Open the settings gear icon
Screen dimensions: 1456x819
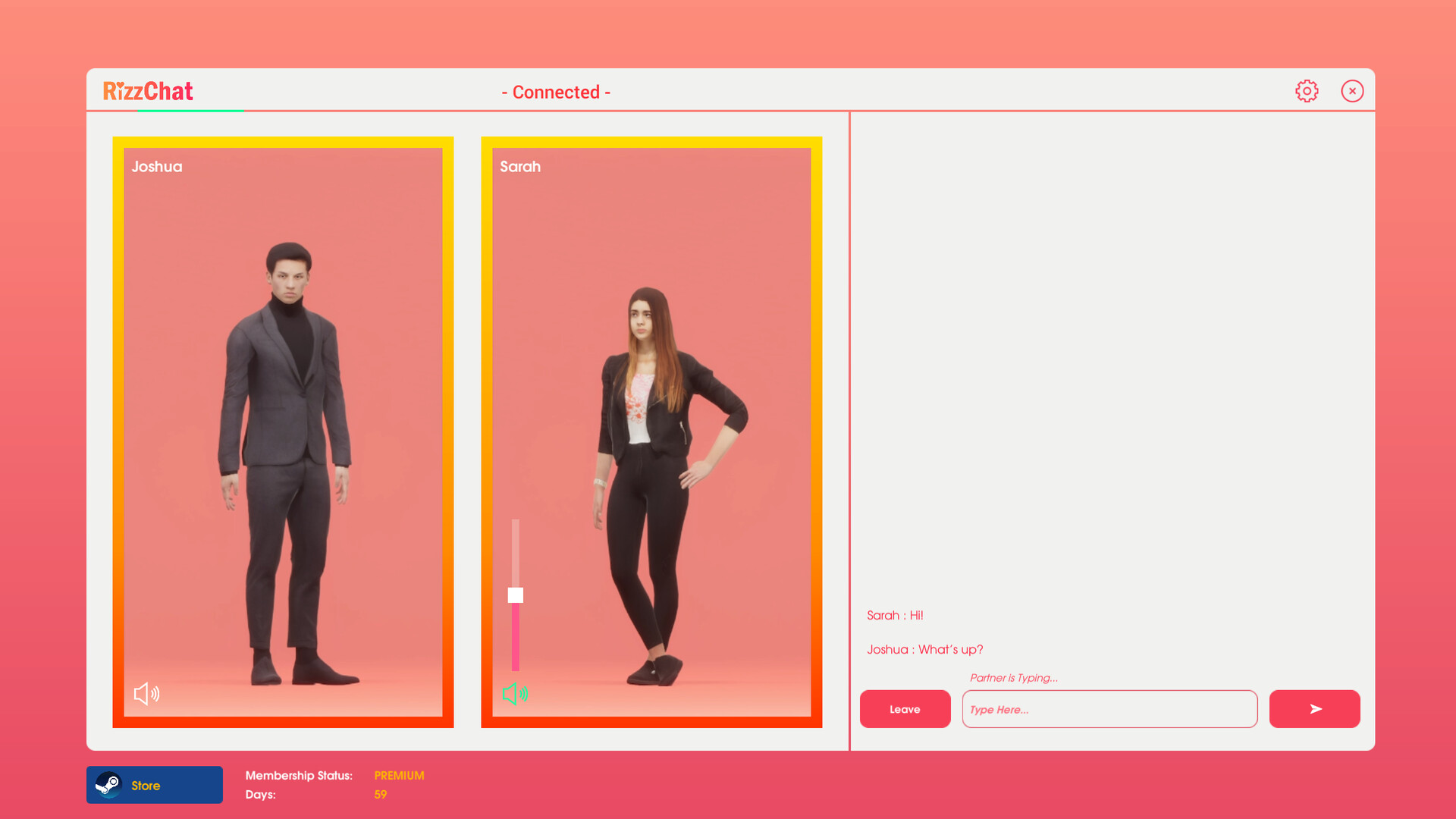tap(1307, 91)
